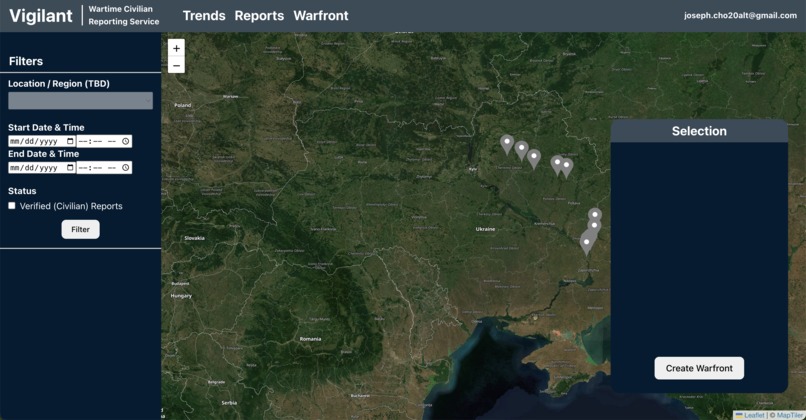Click the End Time clock icon
Viewport: 806px width, 420px height.
click(125, 168)
